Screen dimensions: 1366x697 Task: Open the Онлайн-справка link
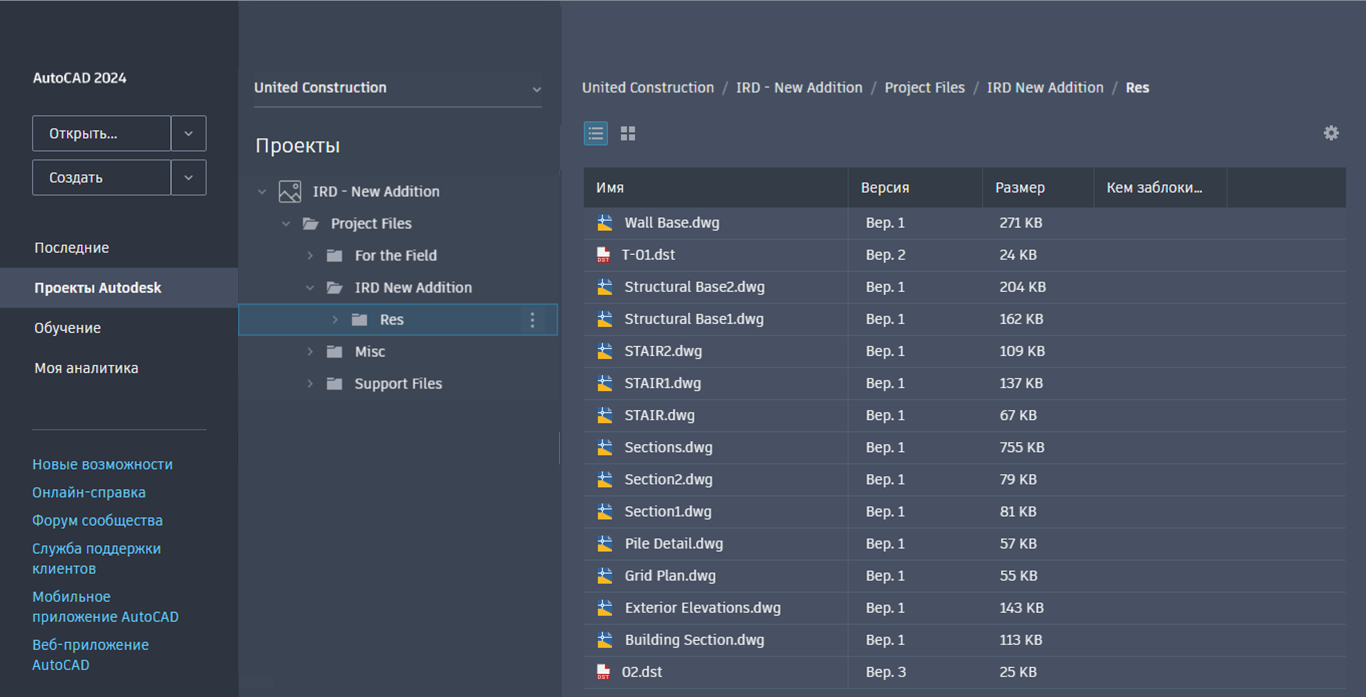pyautogui.click(x=89, y=492)
